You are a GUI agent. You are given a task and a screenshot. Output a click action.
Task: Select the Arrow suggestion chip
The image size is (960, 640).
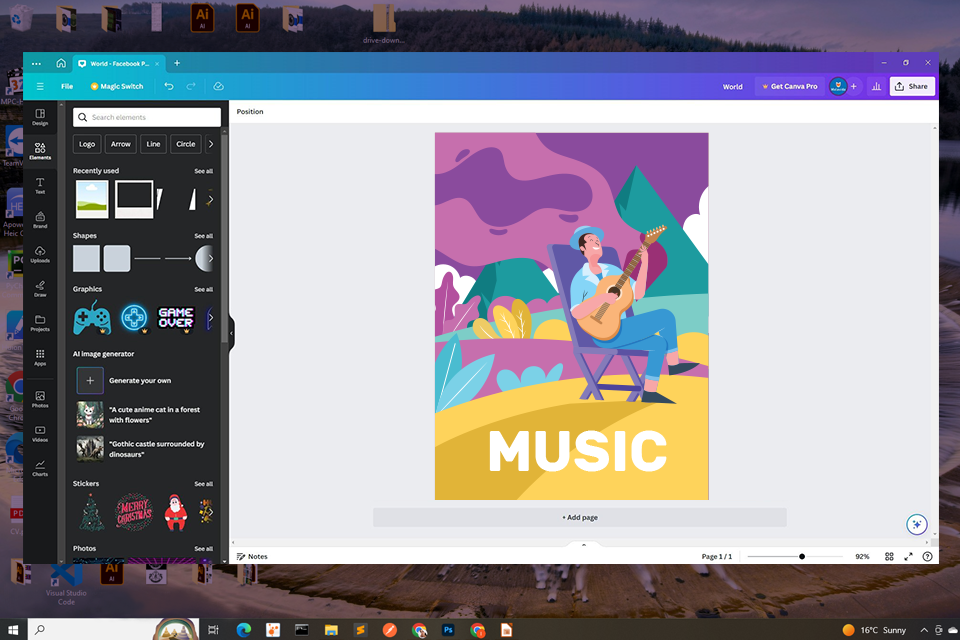(x=121, y=144)
